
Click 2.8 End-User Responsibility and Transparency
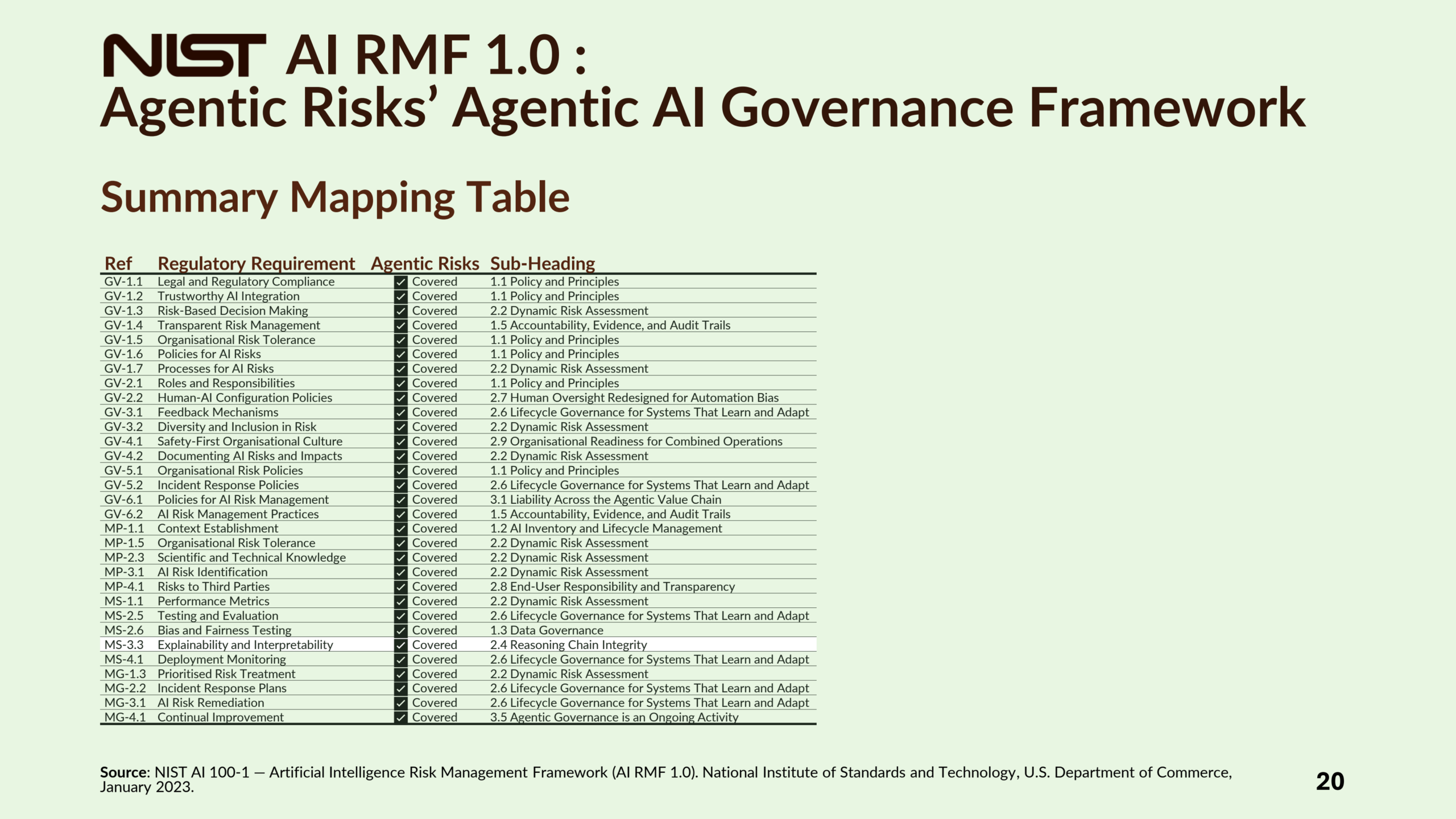coord(613,587)
